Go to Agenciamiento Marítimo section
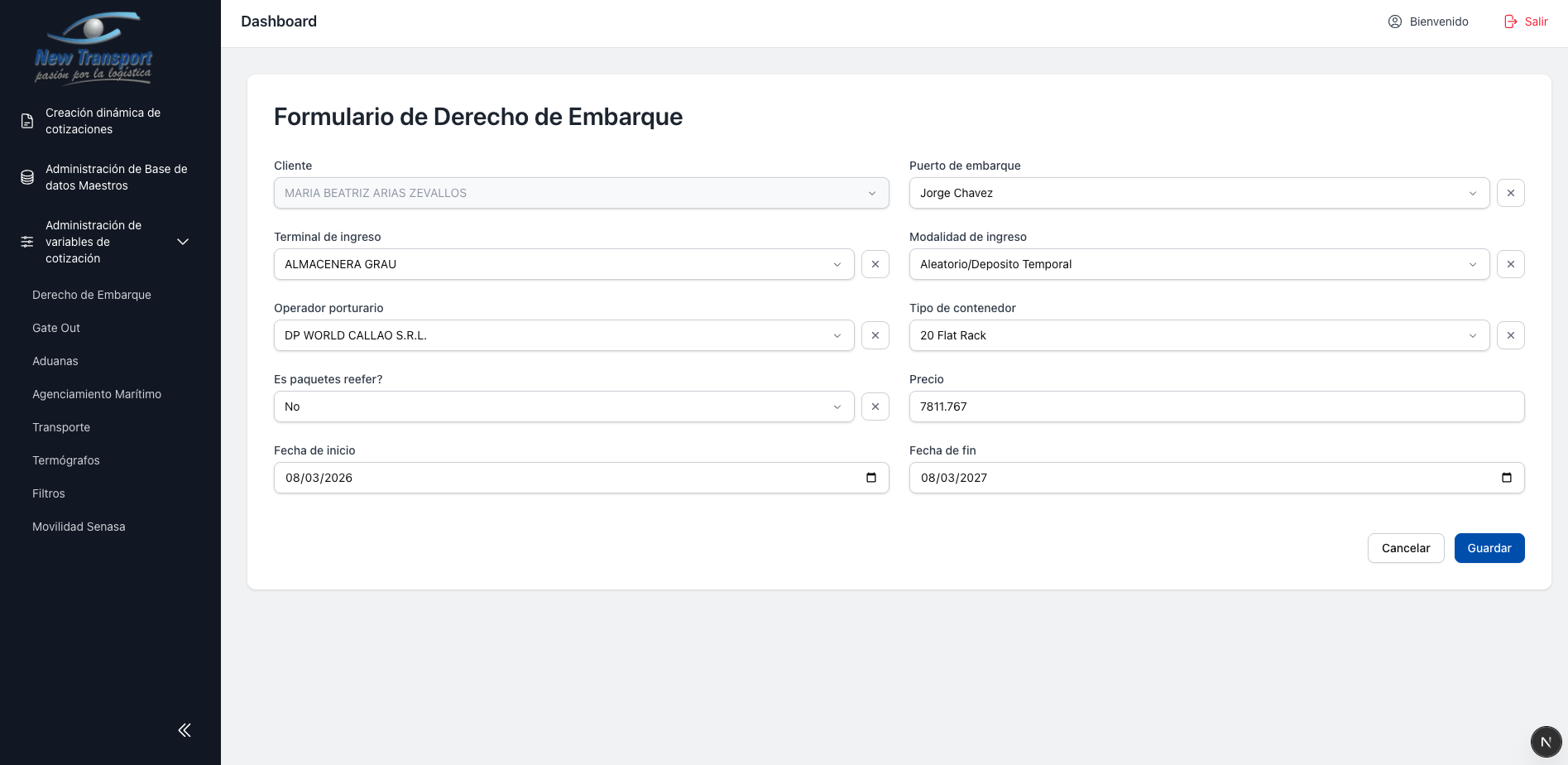 (97, 394)
